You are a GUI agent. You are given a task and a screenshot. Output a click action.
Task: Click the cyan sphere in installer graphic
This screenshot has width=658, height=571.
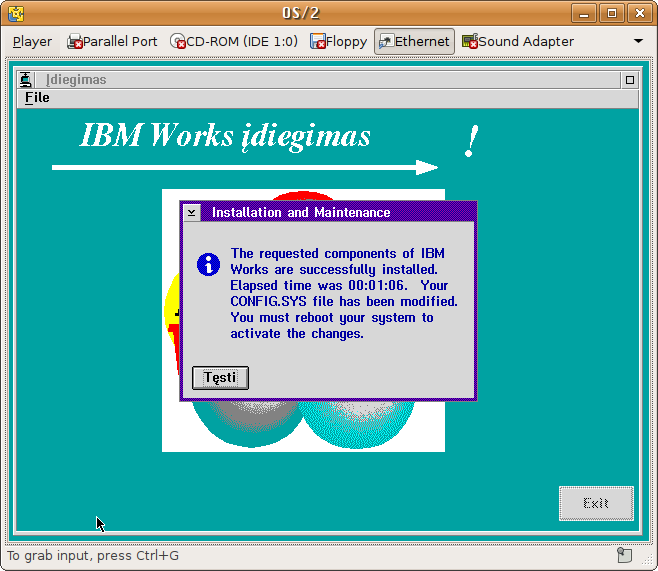(x=357, y=424)
